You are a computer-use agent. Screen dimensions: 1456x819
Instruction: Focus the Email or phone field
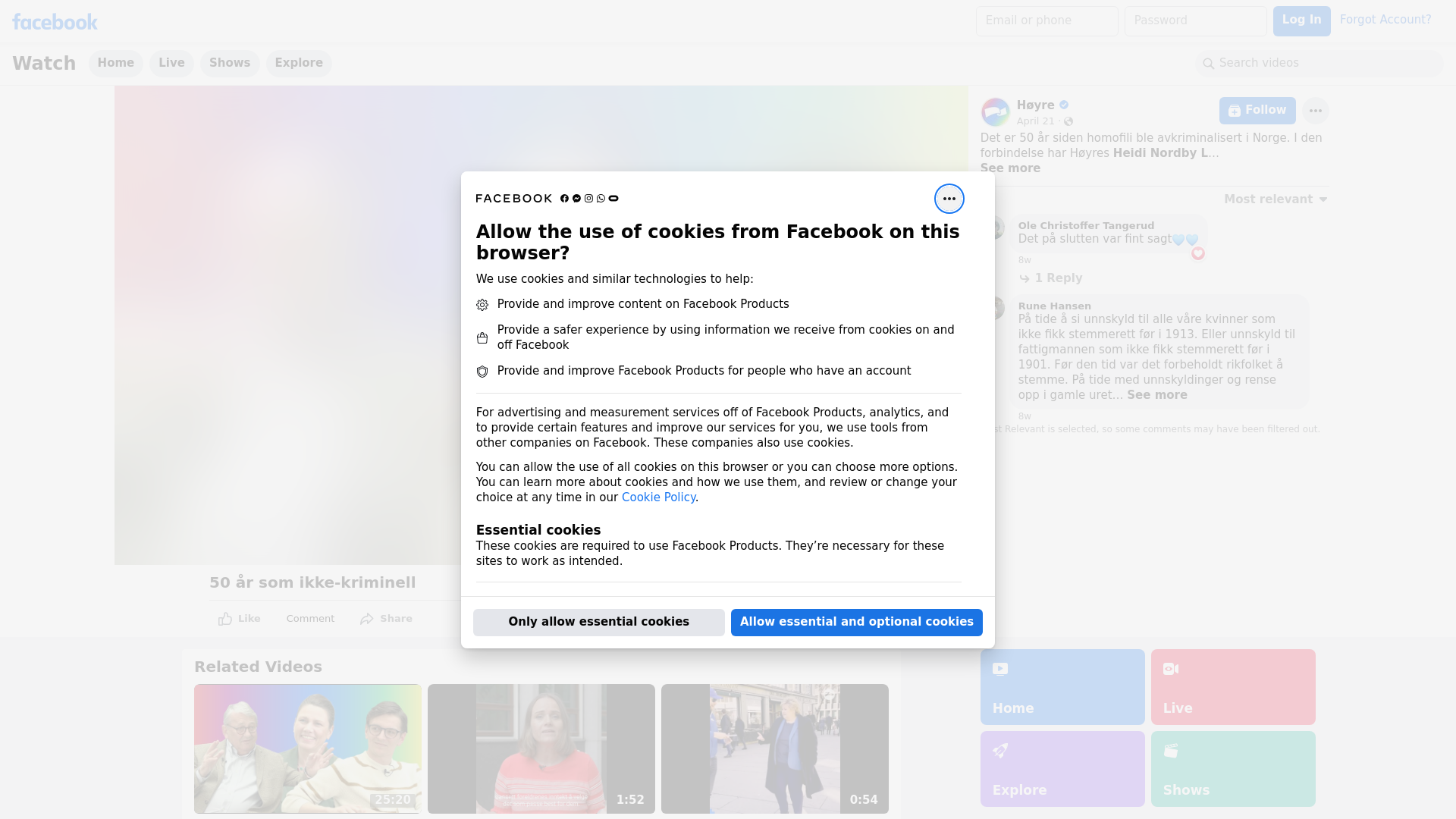point(1046,20)
